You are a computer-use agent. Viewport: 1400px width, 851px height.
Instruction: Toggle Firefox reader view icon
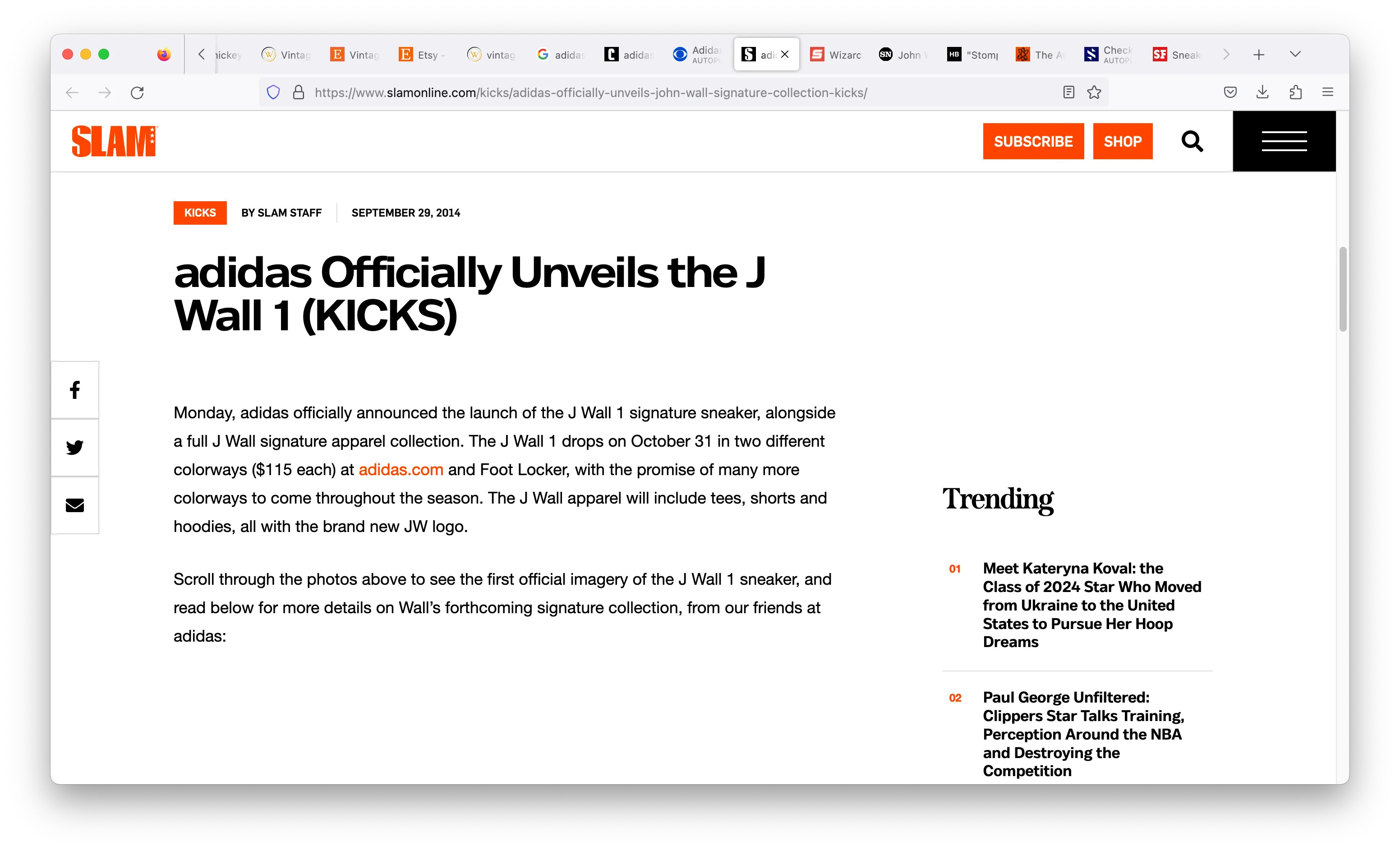click(x=1068, y=92)
